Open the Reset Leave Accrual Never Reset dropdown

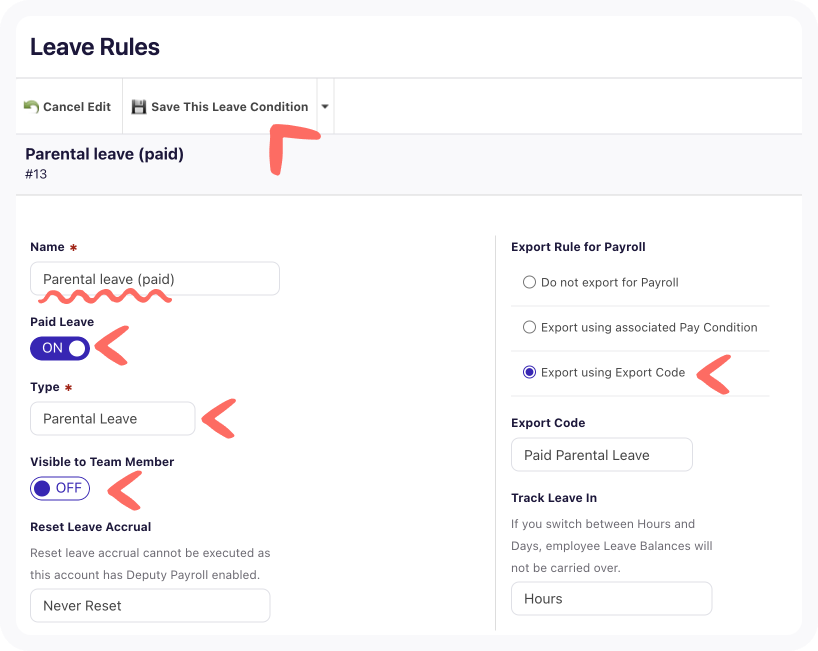click(x=150, y=605)
